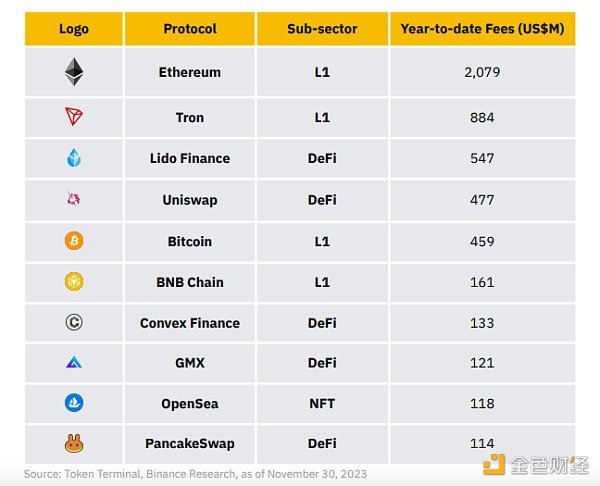Click the Sub-sector column header
600x486 pixels.
tap(322, 29)
